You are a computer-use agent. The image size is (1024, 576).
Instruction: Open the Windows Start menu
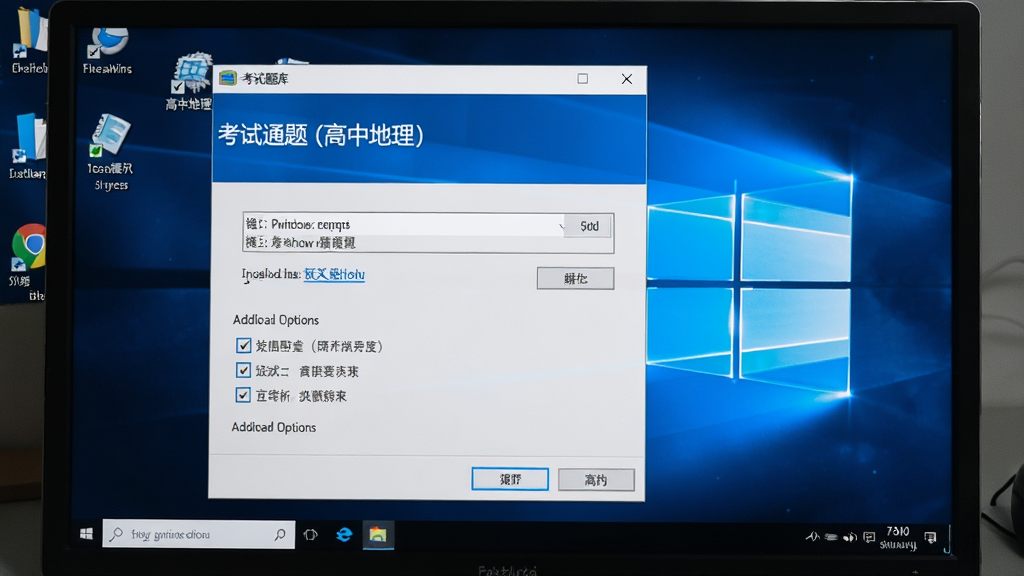(x=86, y=534)
